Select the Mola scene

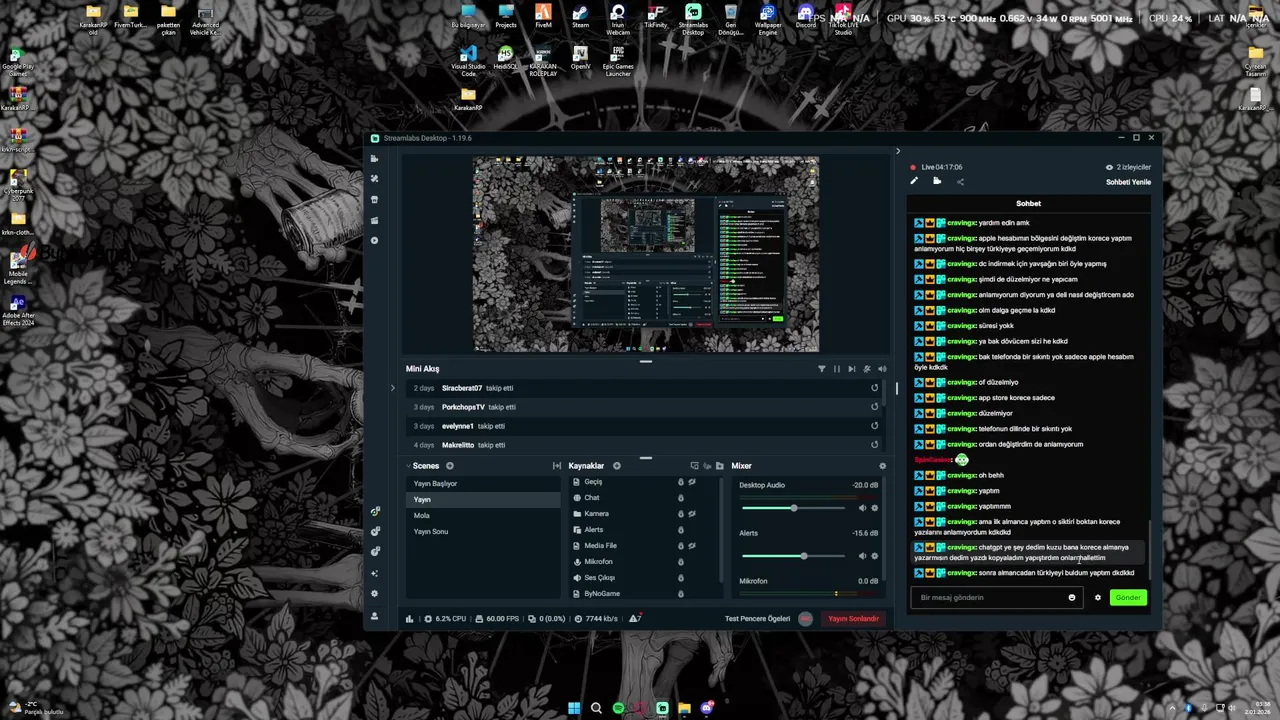click(483, 516)
